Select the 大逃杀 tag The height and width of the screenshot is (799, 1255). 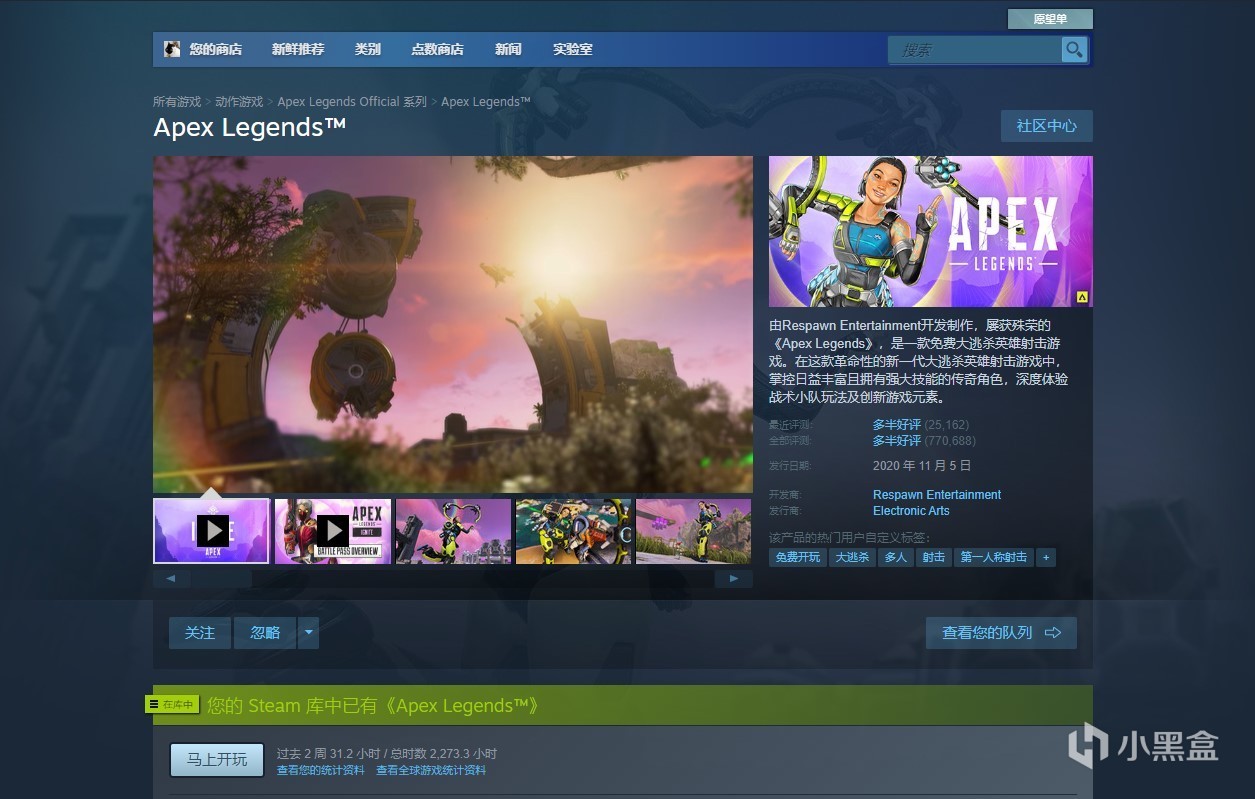(853, 557)
